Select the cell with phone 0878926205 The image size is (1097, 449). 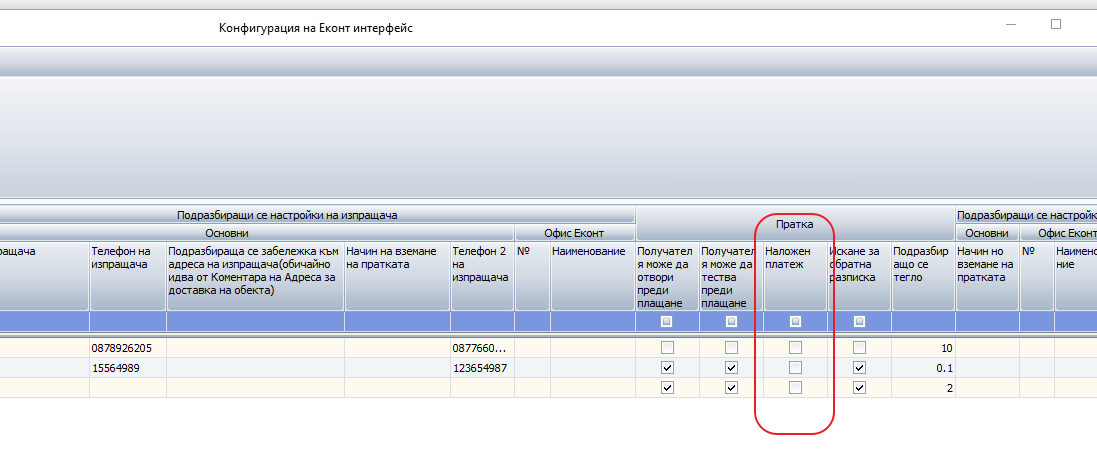[x=128, y=348]
